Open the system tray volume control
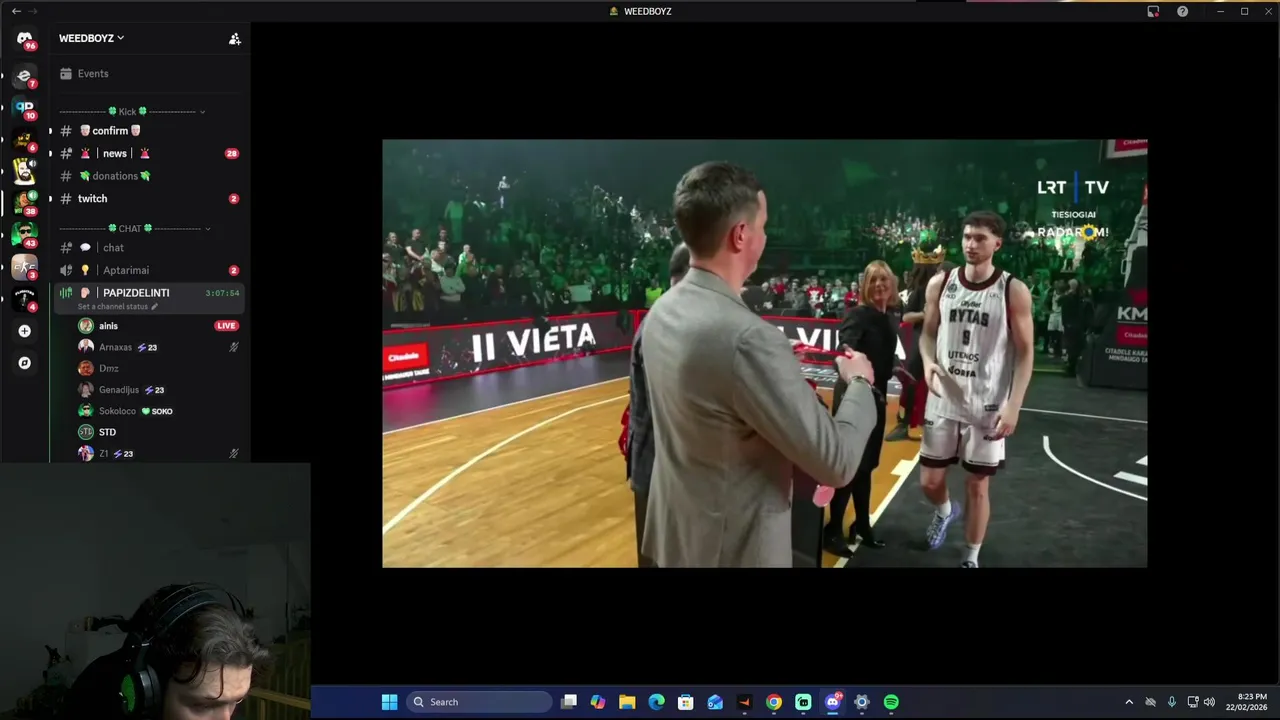 [x=1209, y=702]
